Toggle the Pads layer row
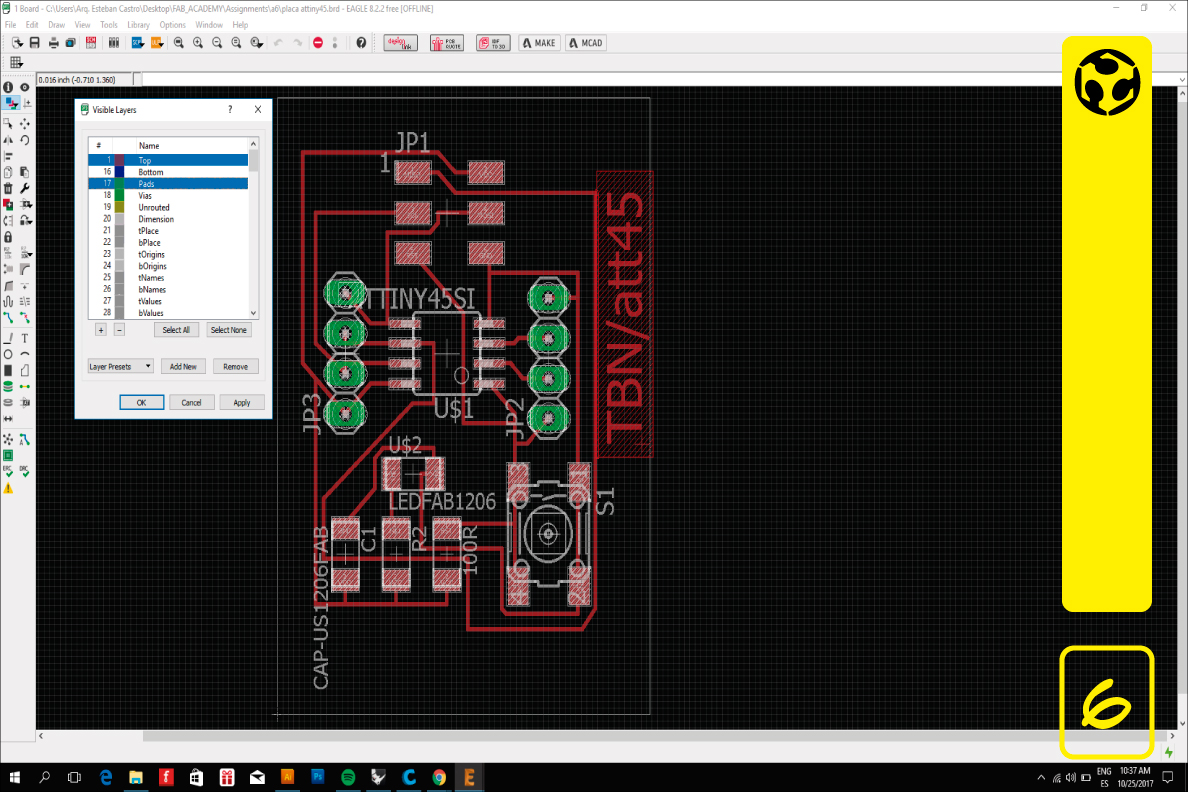The height and width of the screenshot is (792, 1188). [168, 183]
